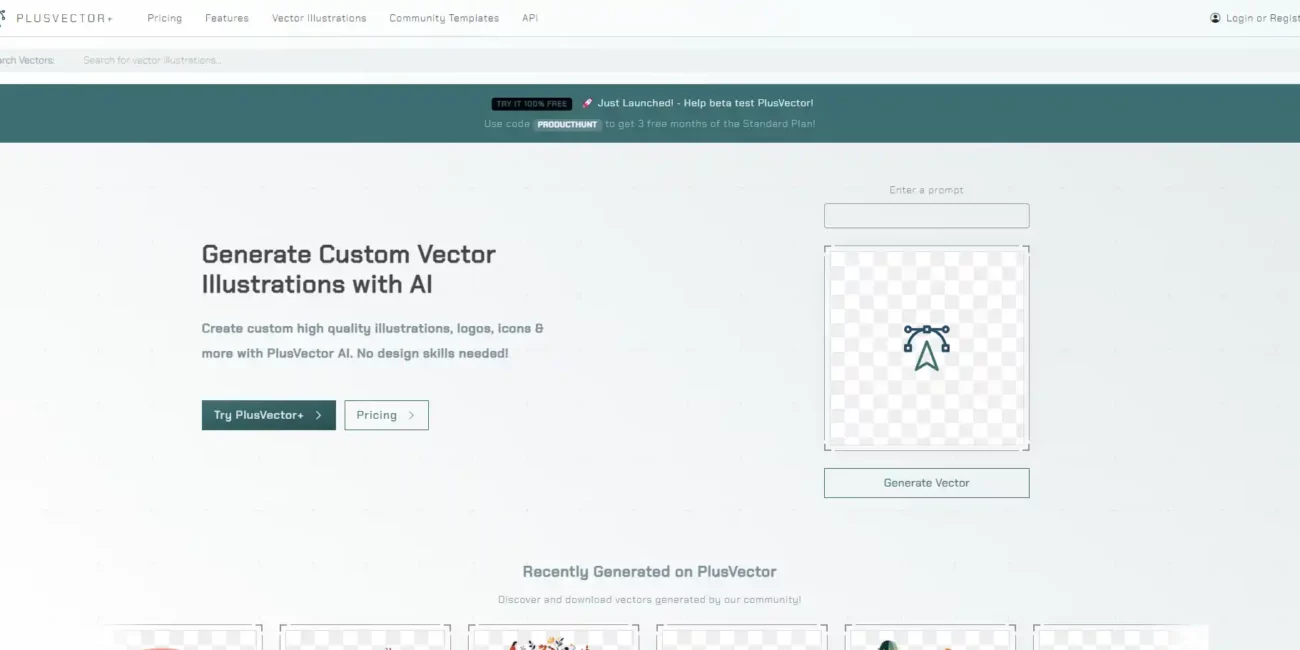Click the PRODUCTHUNT promo code
Image resolution: width=1300 pixels, height=650 pixels.
[x=567, y=124]
